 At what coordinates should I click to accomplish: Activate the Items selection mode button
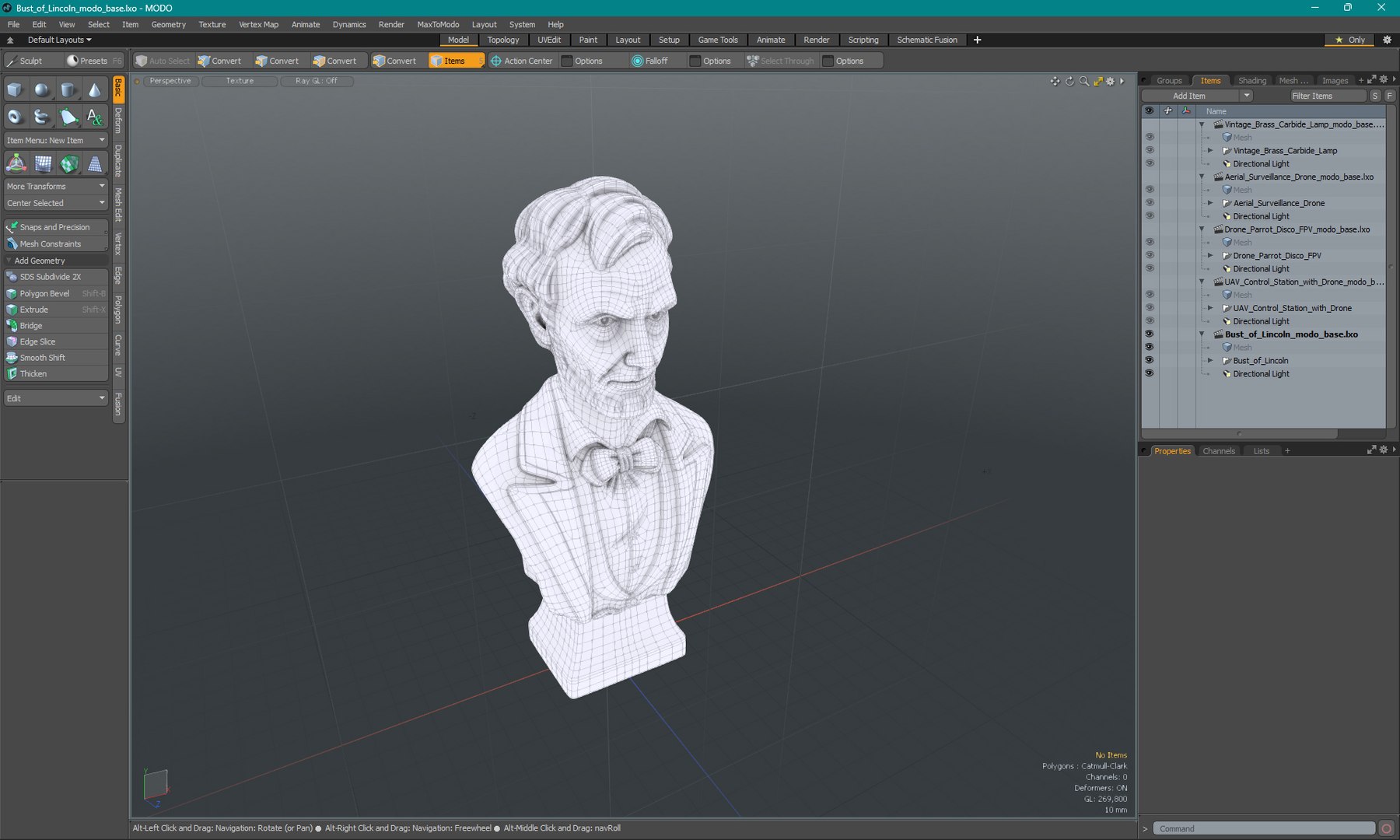(x=455, y=61)
